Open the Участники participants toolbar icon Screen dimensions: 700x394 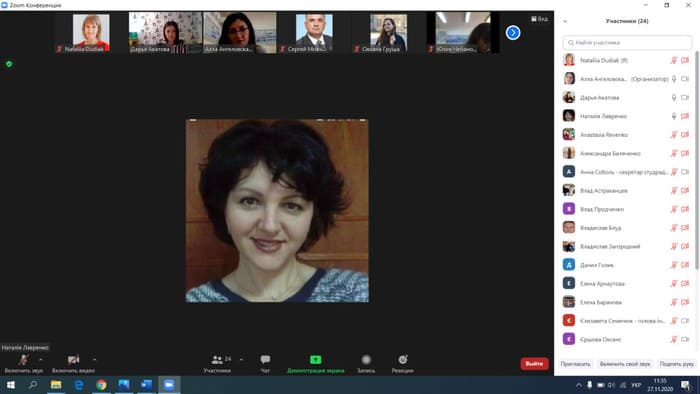pos(217,360)
